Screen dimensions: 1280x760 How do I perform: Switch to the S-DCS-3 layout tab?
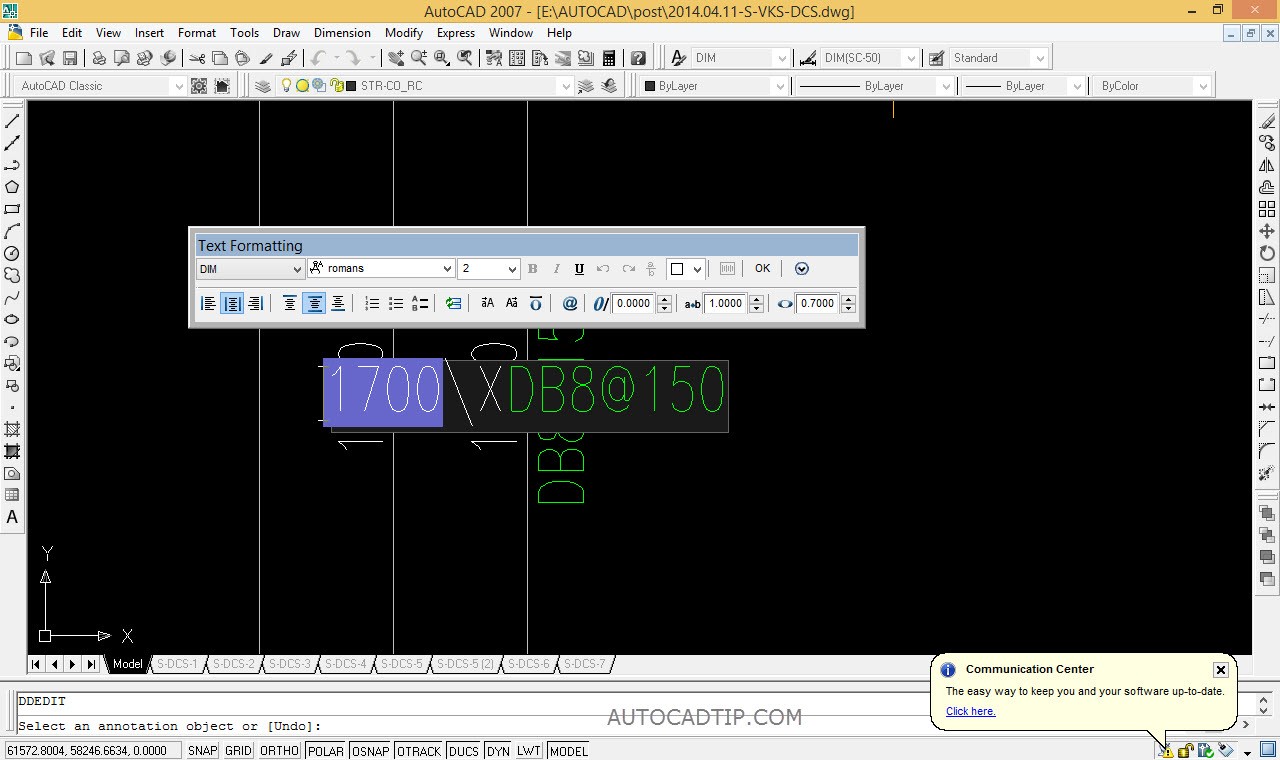tap(290, 663)
